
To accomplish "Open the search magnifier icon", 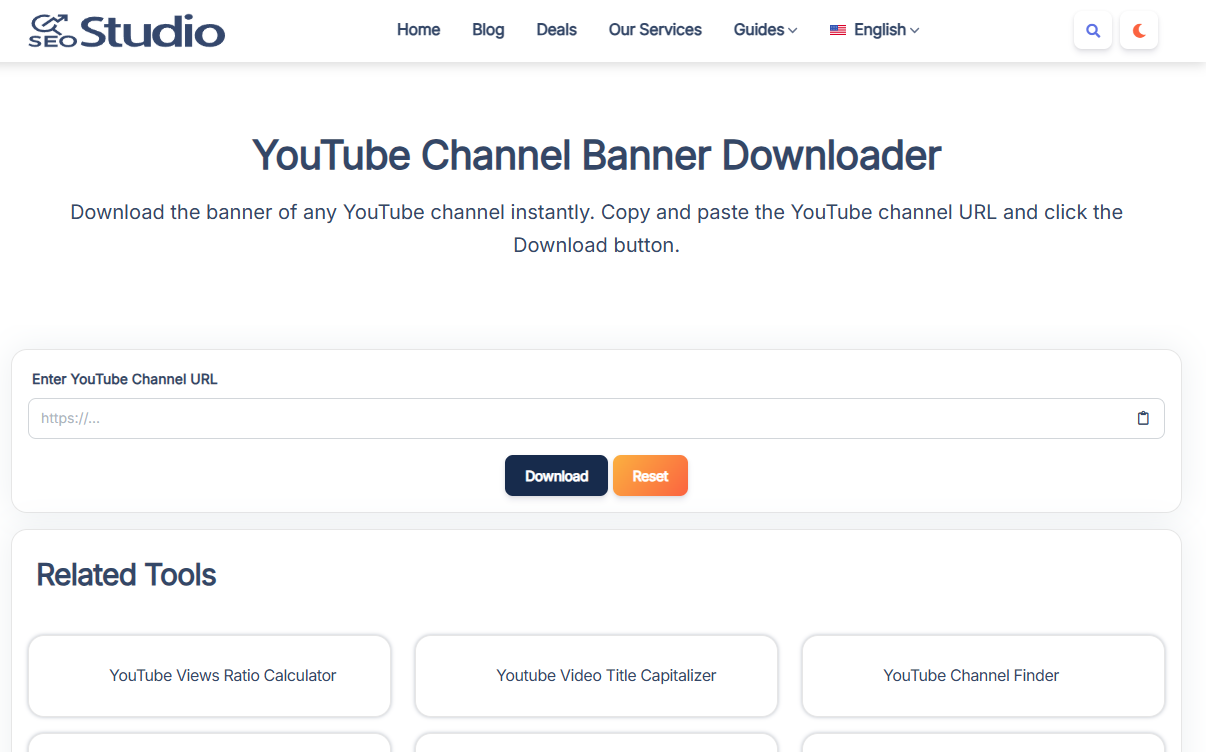I will (1092, 31).
